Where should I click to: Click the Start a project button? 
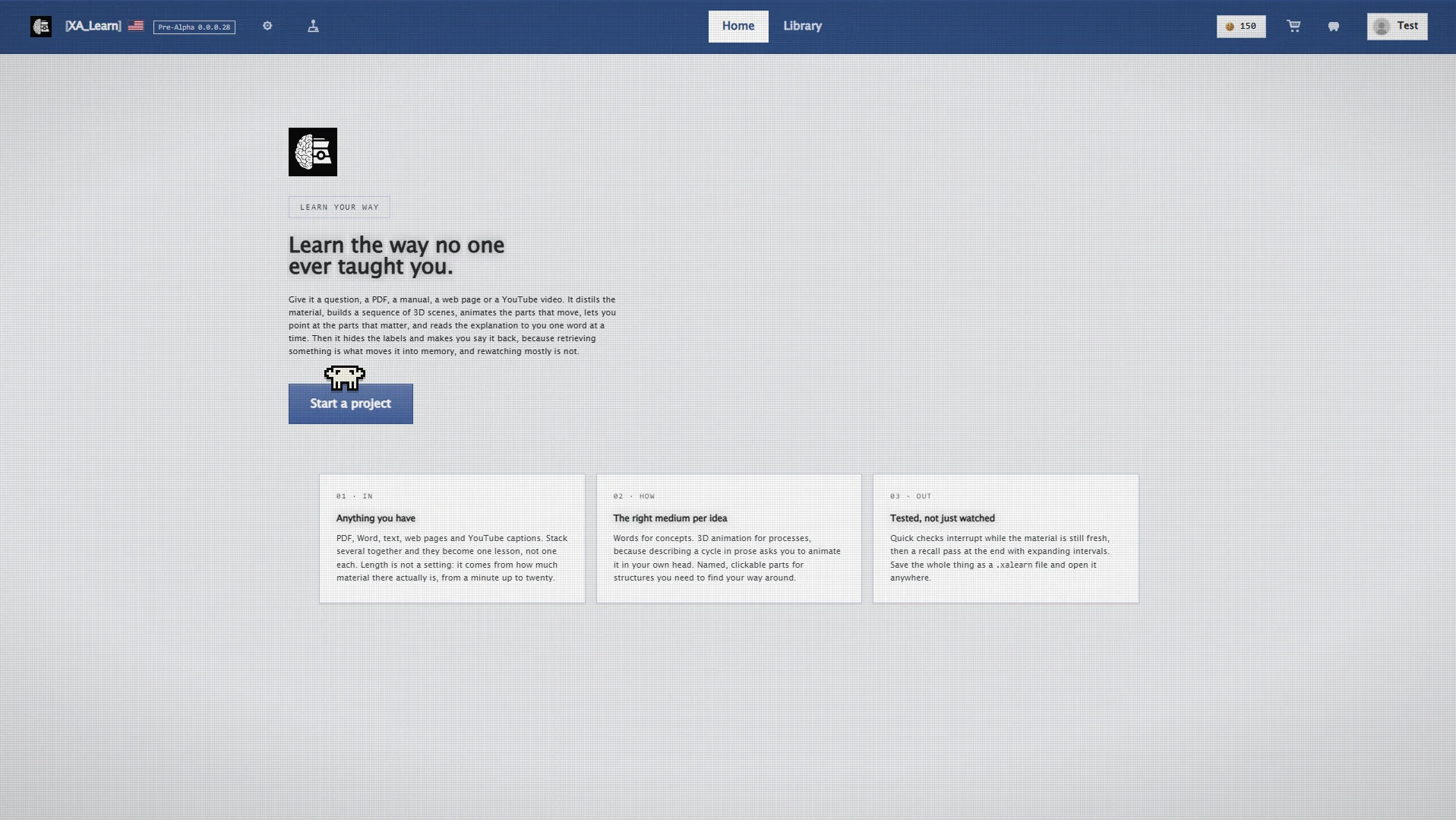pyautogui.click(x=351, y=404)
